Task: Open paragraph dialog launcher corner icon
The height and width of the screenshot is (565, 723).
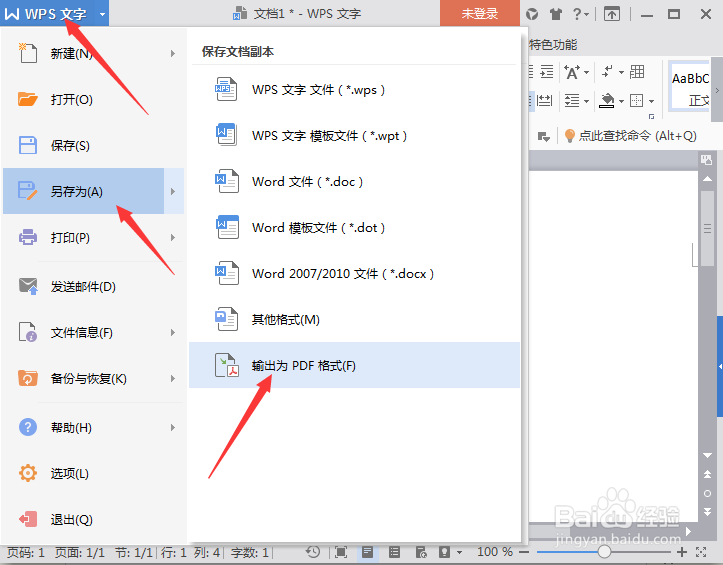Action: coord(652,116)
